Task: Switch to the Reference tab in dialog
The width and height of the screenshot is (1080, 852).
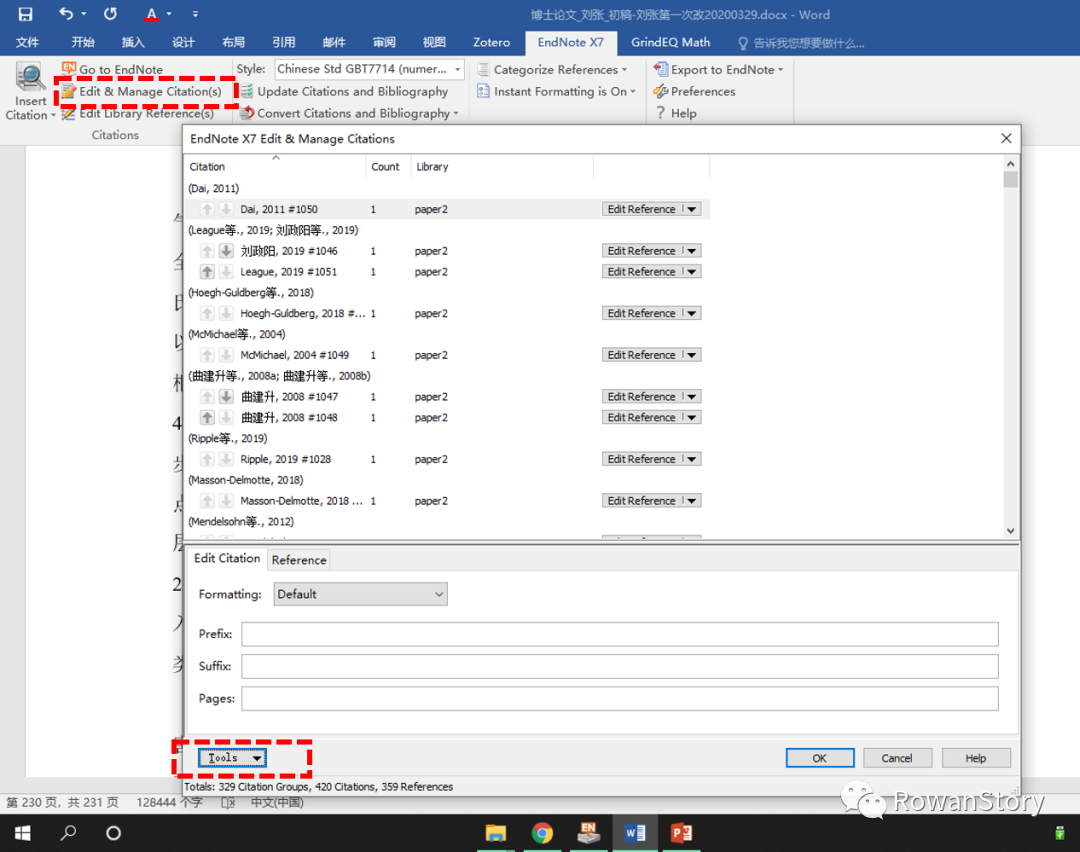Action: [299, 560]
